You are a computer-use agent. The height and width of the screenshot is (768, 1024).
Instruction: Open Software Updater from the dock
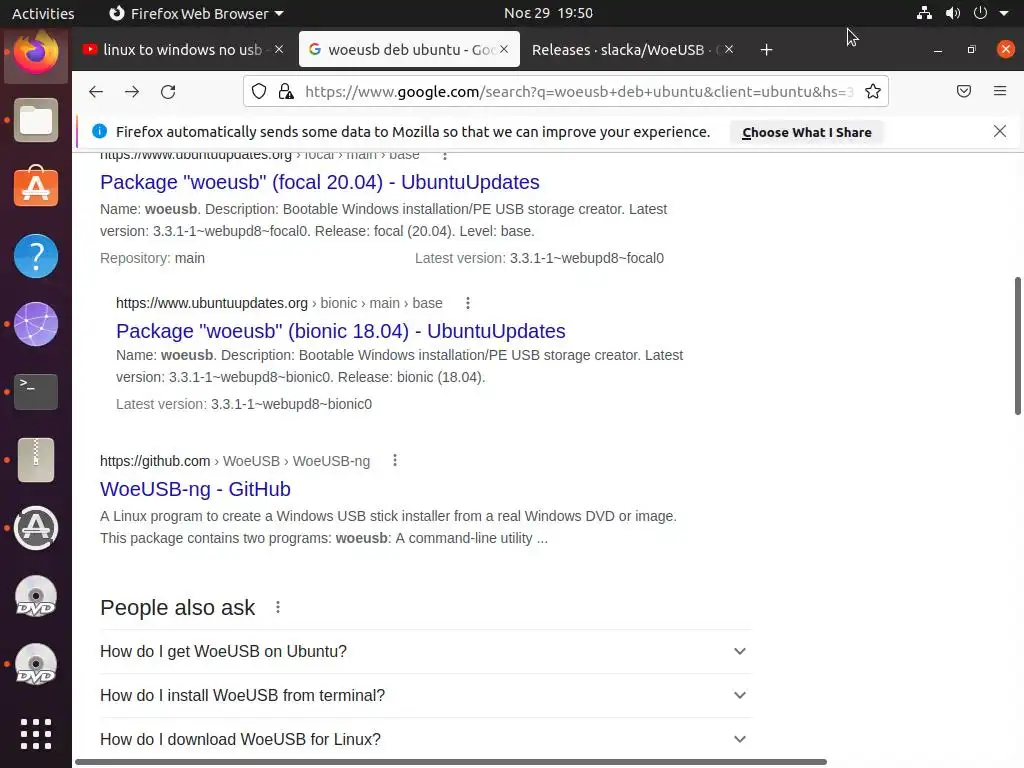coord(36,528)
